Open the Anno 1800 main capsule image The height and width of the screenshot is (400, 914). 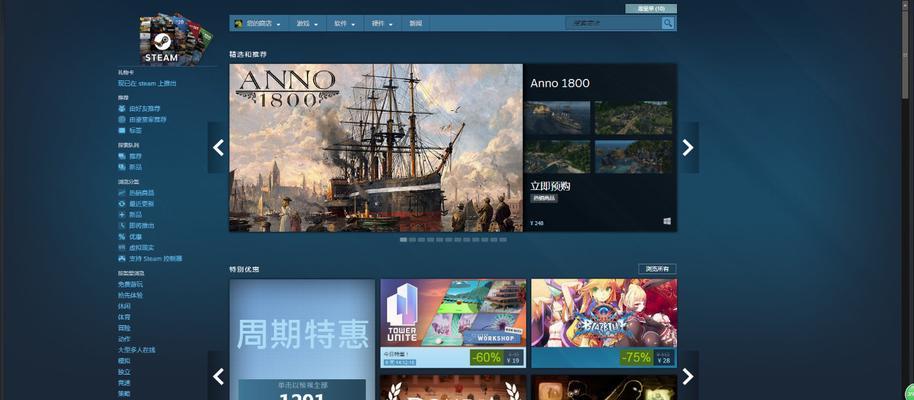(x=376, y=148)
